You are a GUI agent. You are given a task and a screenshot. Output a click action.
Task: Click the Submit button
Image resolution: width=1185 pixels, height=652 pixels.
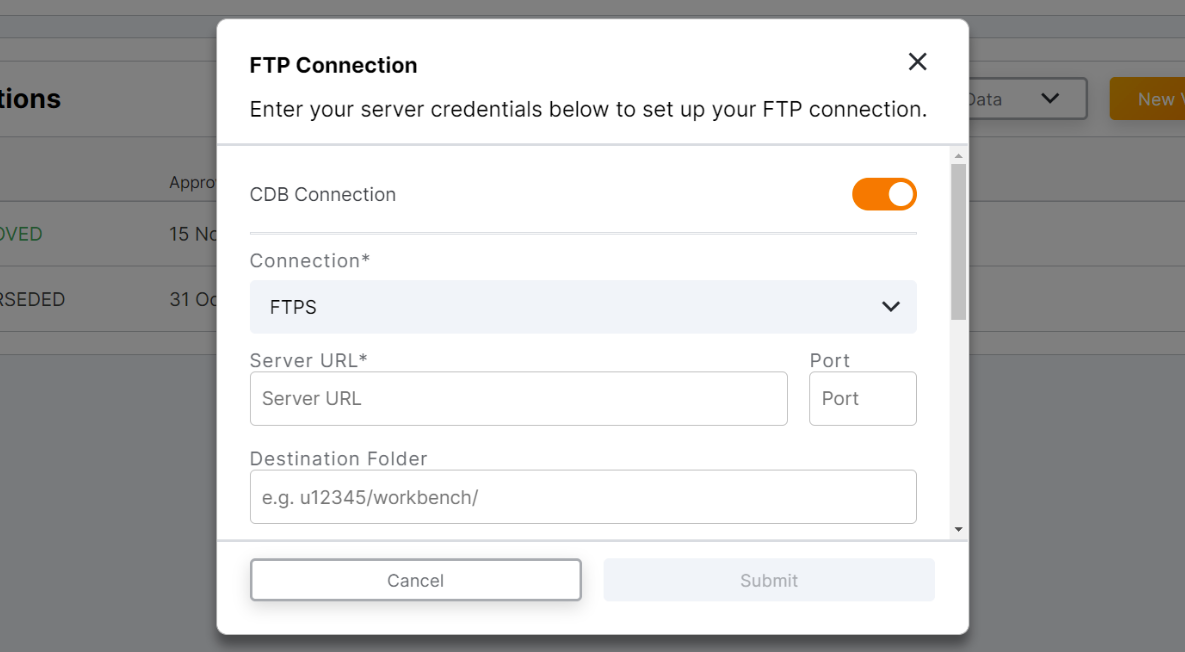pyautogui.click(x=768, y=580)
